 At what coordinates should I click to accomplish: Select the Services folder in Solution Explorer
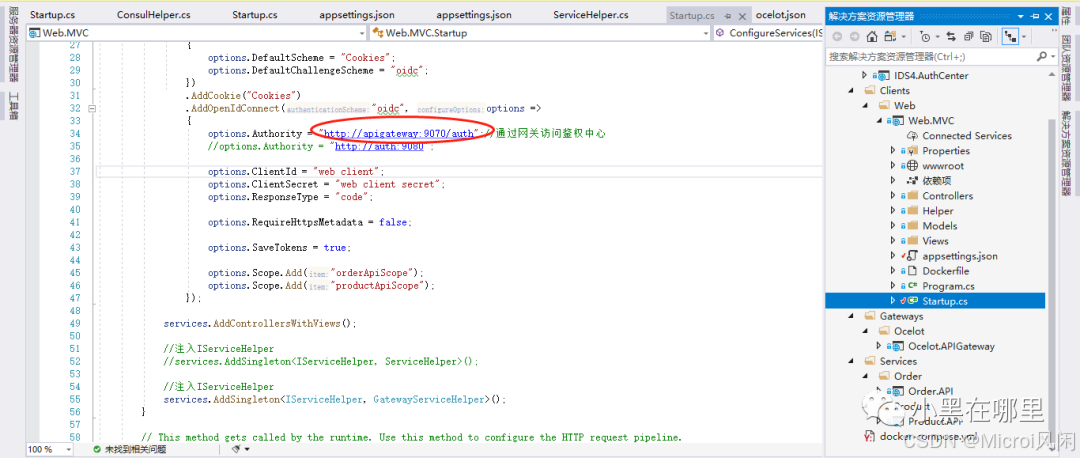tap(898, 361)
